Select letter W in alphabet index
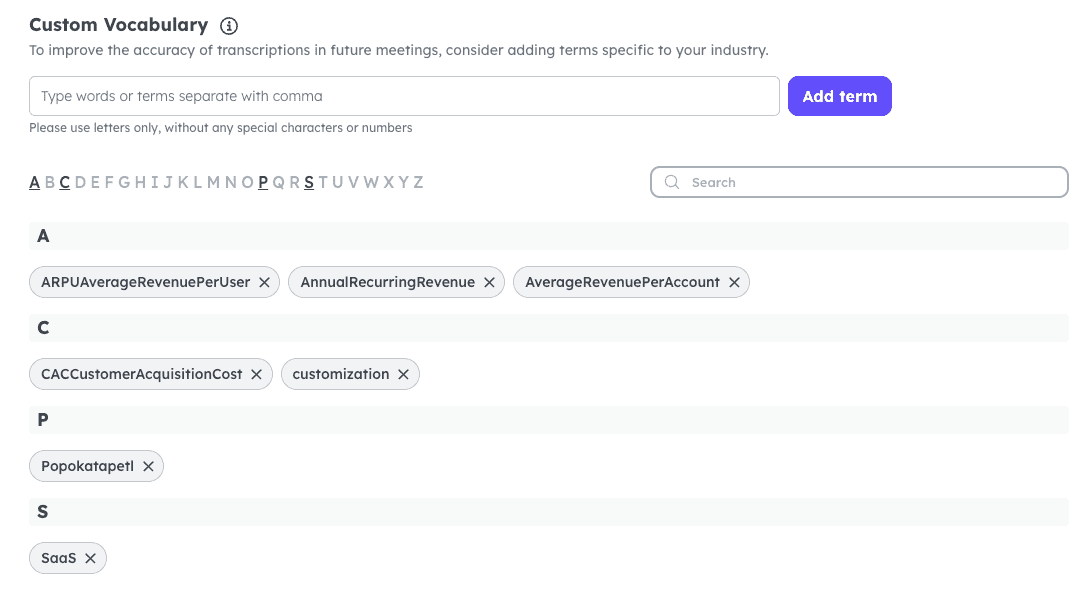The width and height of the screenshot is (1090, 592). (371, 182)
